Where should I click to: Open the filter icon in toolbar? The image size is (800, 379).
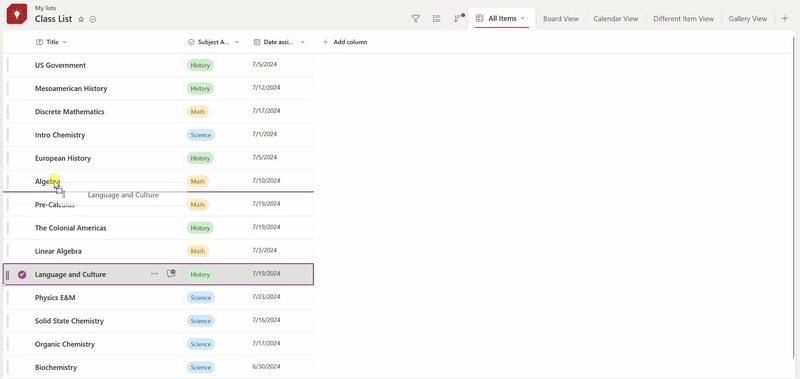[x=415, y=18]
